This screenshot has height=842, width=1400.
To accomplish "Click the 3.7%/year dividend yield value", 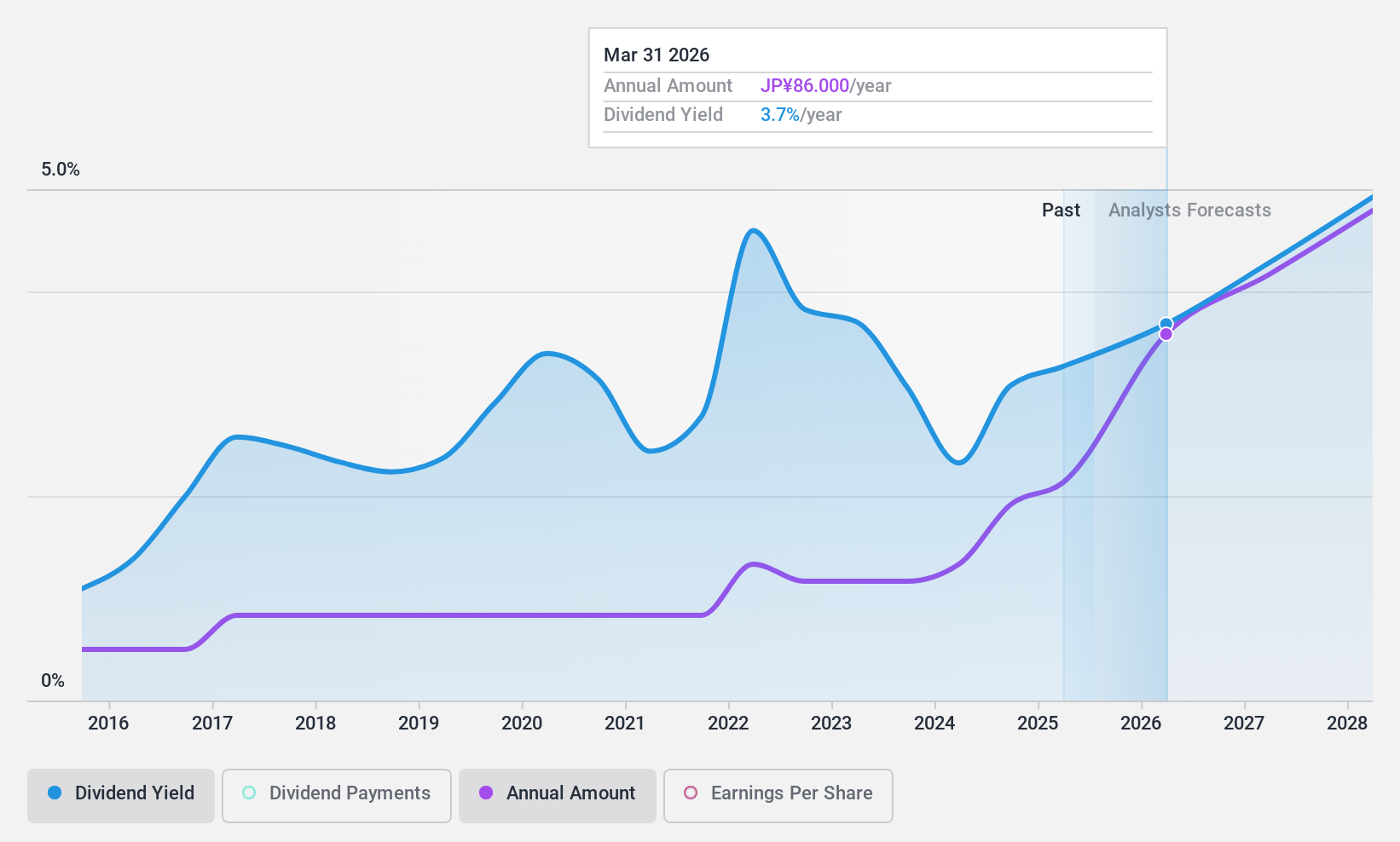I will point(801,115).
